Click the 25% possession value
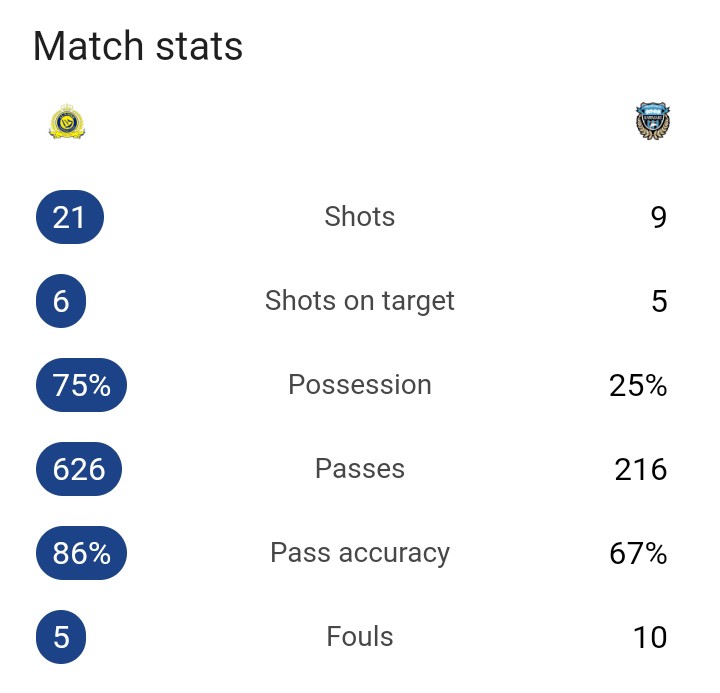Image resolution: width=720 pixels, height=693 pixels. tap(638, 385)
